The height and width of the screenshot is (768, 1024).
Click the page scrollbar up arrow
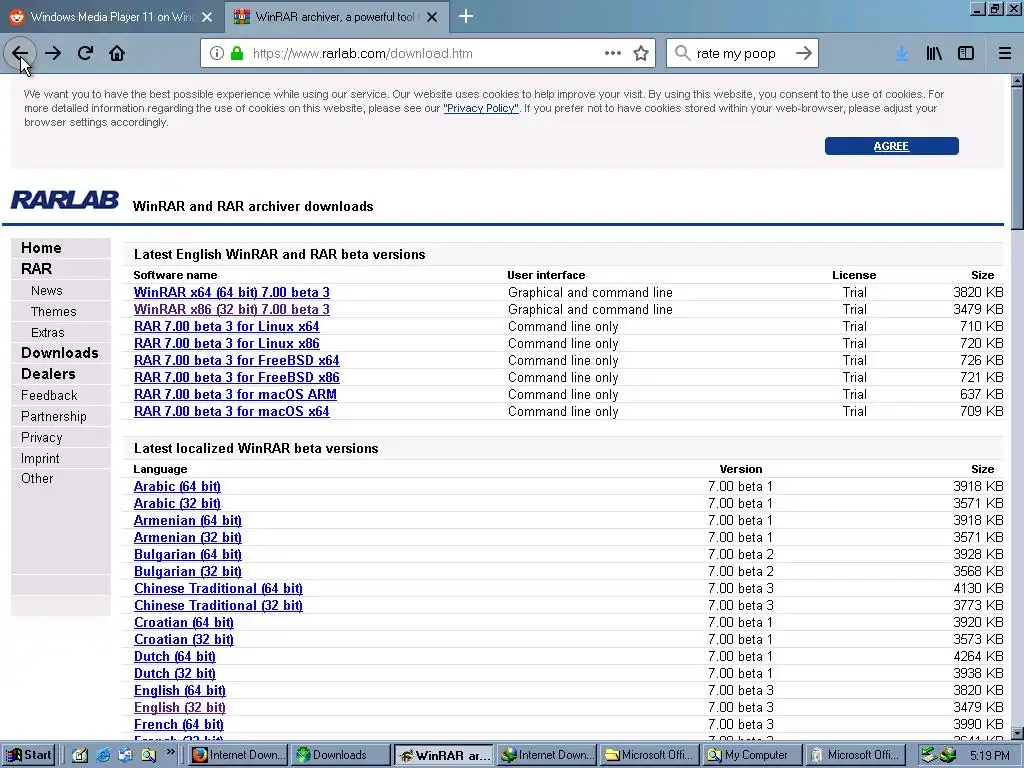pos(1017,81)
